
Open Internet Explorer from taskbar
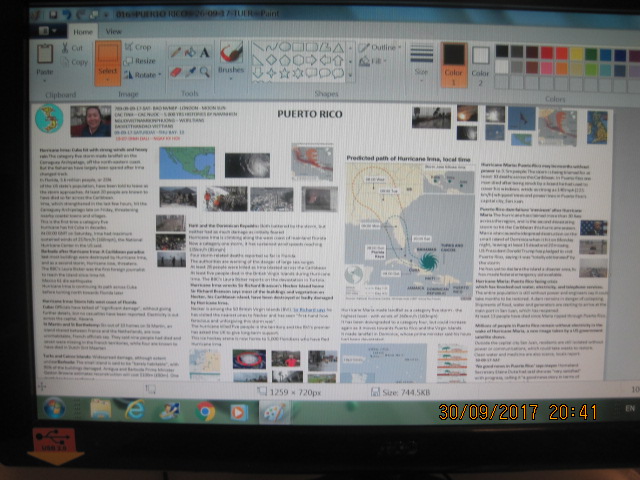[x=135, y=410]
